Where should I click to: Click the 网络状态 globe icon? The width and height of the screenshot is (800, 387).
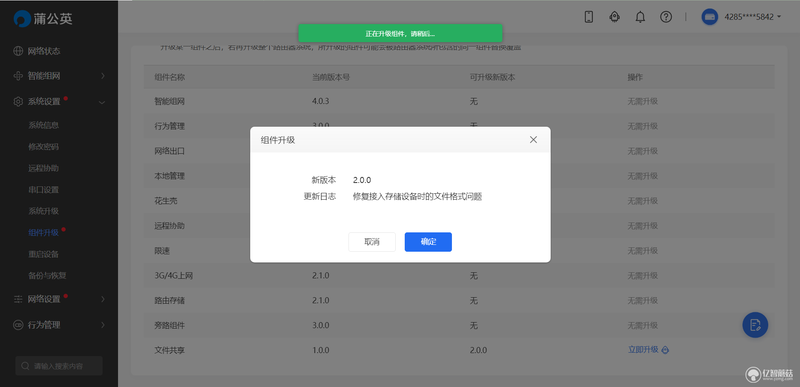click(18, 51)
